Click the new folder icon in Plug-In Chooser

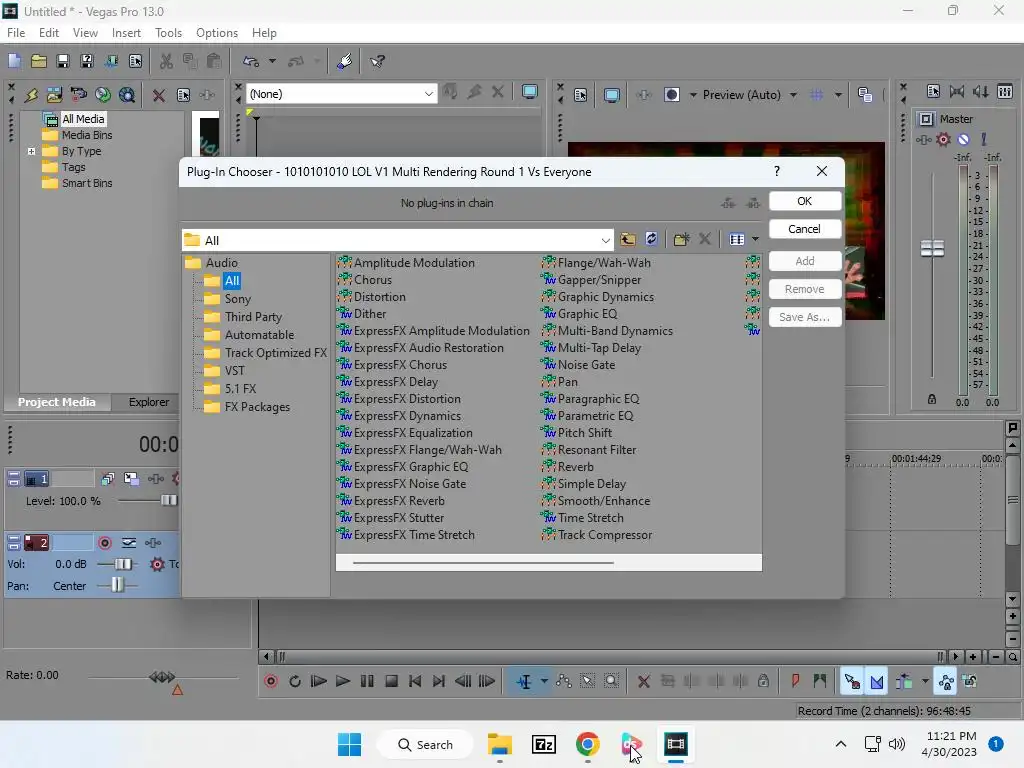coord(681,239)
